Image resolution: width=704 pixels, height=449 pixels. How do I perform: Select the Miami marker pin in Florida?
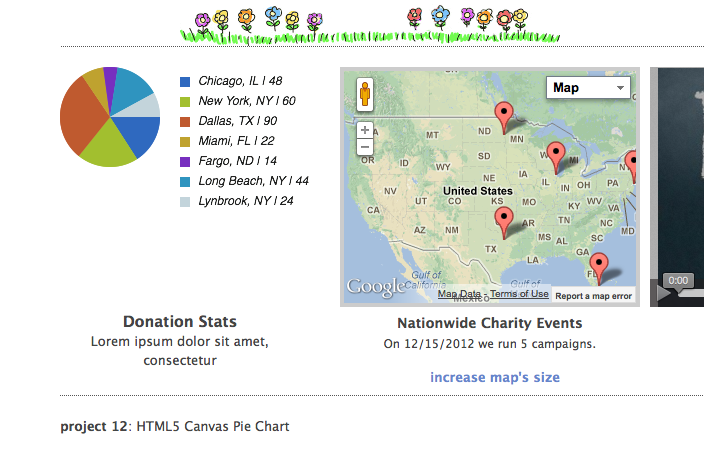[598, 264]
